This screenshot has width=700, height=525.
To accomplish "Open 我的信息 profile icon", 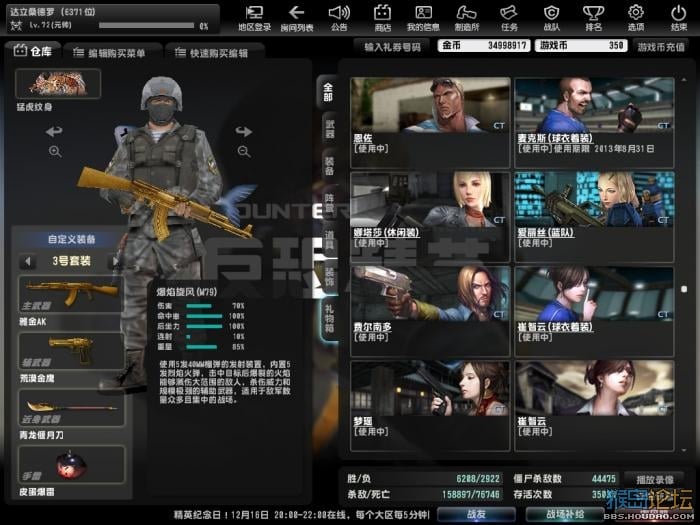I will (423, 18).
